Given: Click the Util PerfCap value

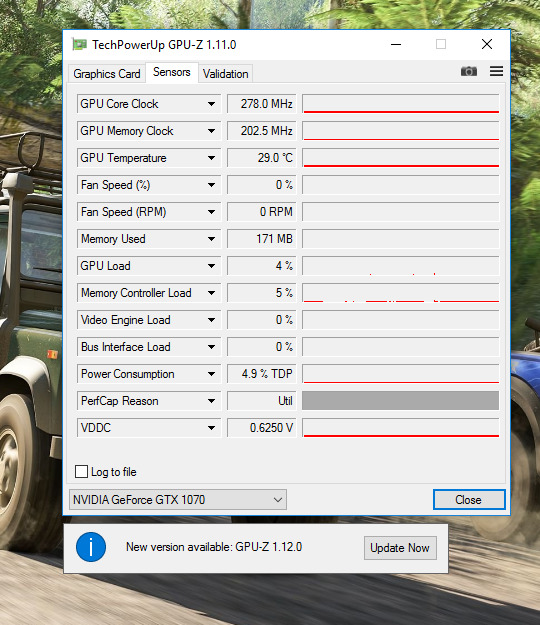Looking at the screenshot, I should point(262,401).
